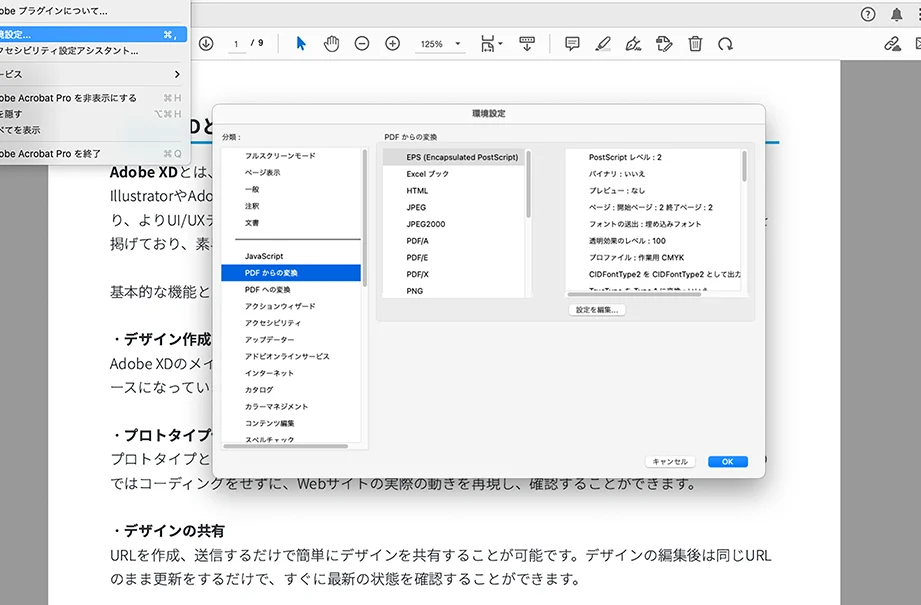This screenshot has height=605, width=921.
Task: Select PDF/E conversion format
Action: (454, 257)
